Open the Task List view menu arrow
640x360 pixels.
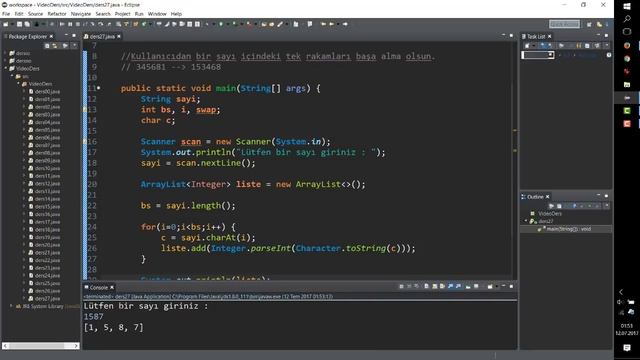point(607,45)
